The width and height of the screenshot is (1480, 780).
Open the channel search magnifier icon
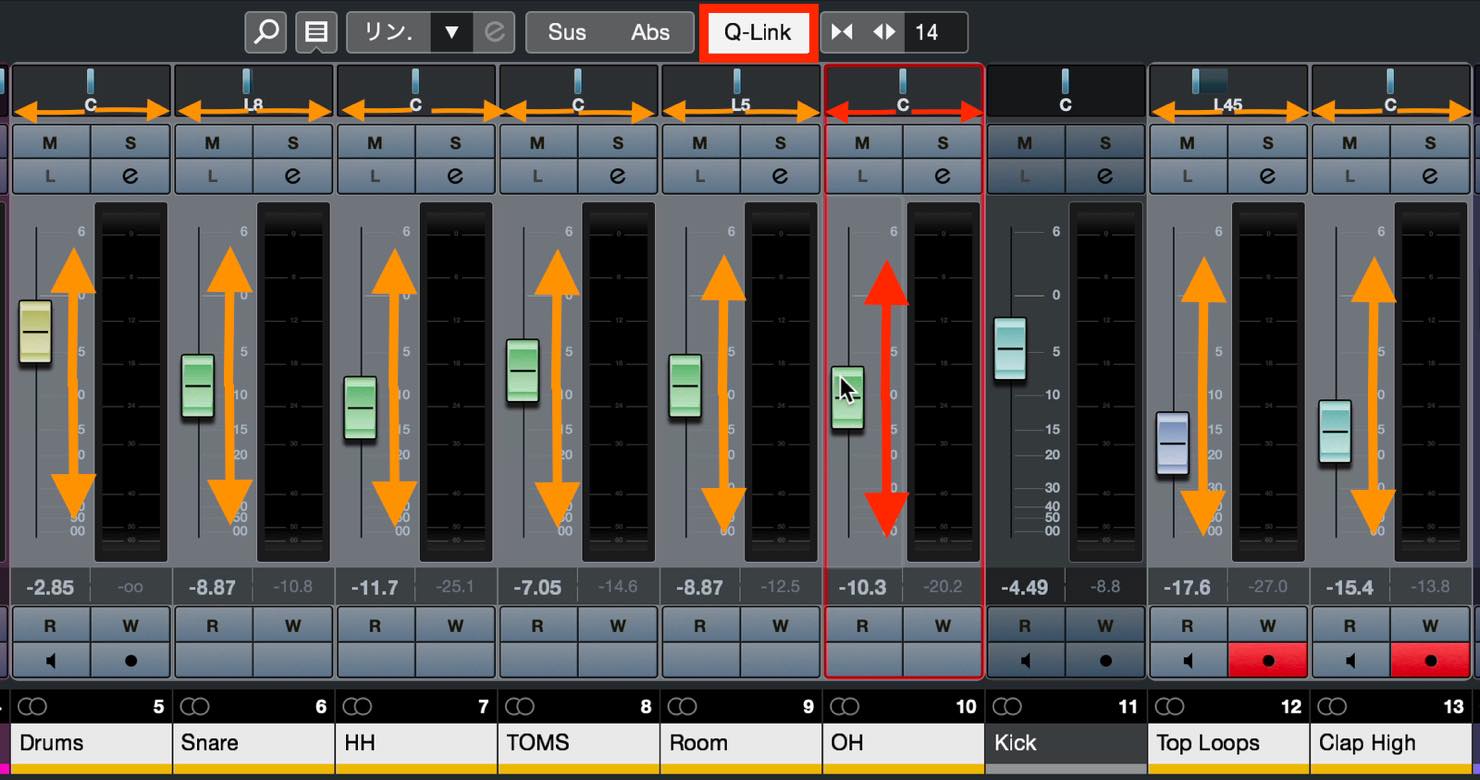266,32
